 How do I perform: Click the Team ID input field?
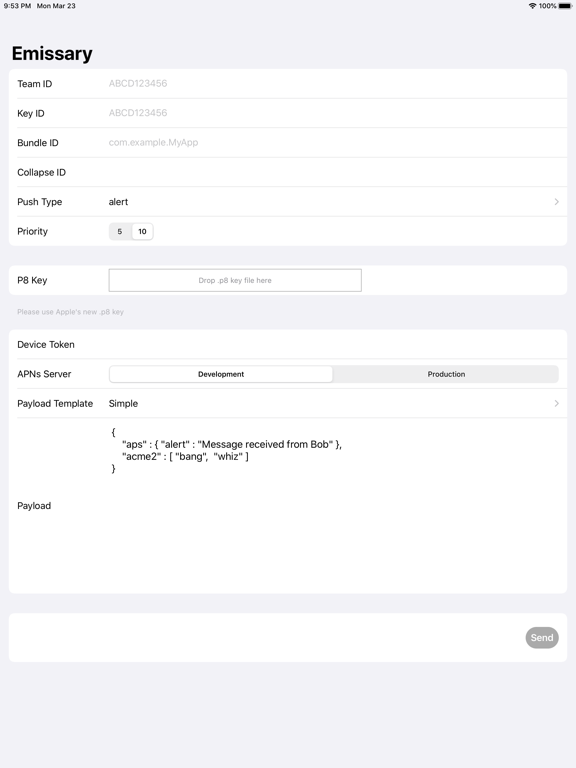[x=333, y=84]
